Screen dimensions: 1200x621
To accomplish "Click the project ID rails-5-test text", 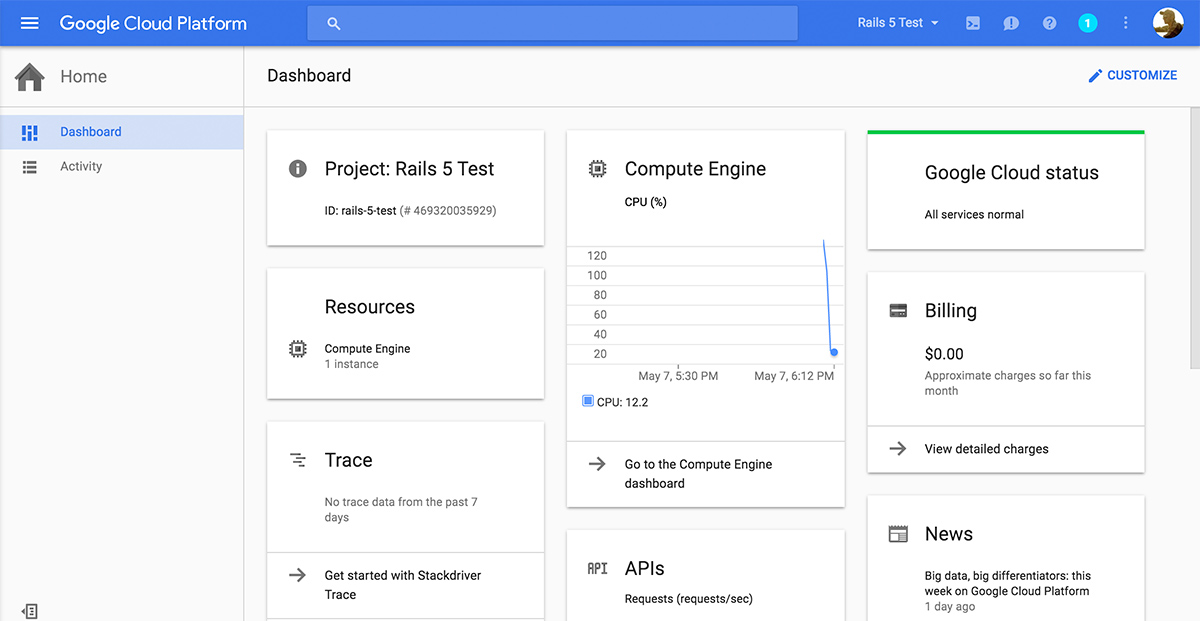I will pos(360,211).
